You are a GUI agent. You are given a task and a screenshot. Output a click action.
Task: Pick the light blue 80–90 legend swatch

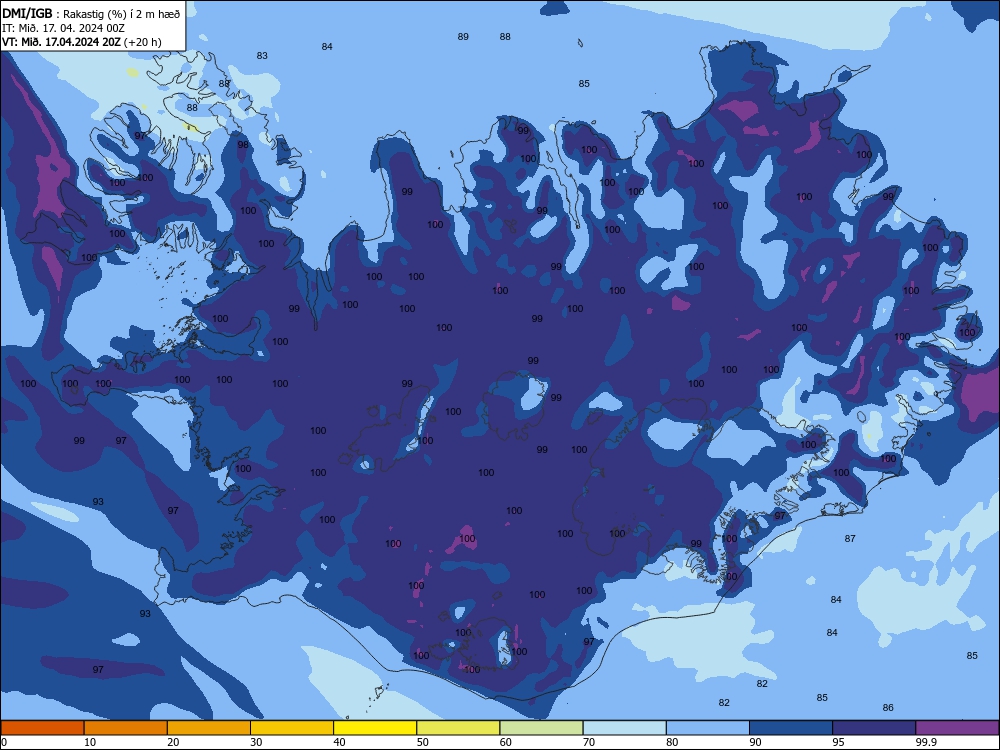click(x=708, y=728)
